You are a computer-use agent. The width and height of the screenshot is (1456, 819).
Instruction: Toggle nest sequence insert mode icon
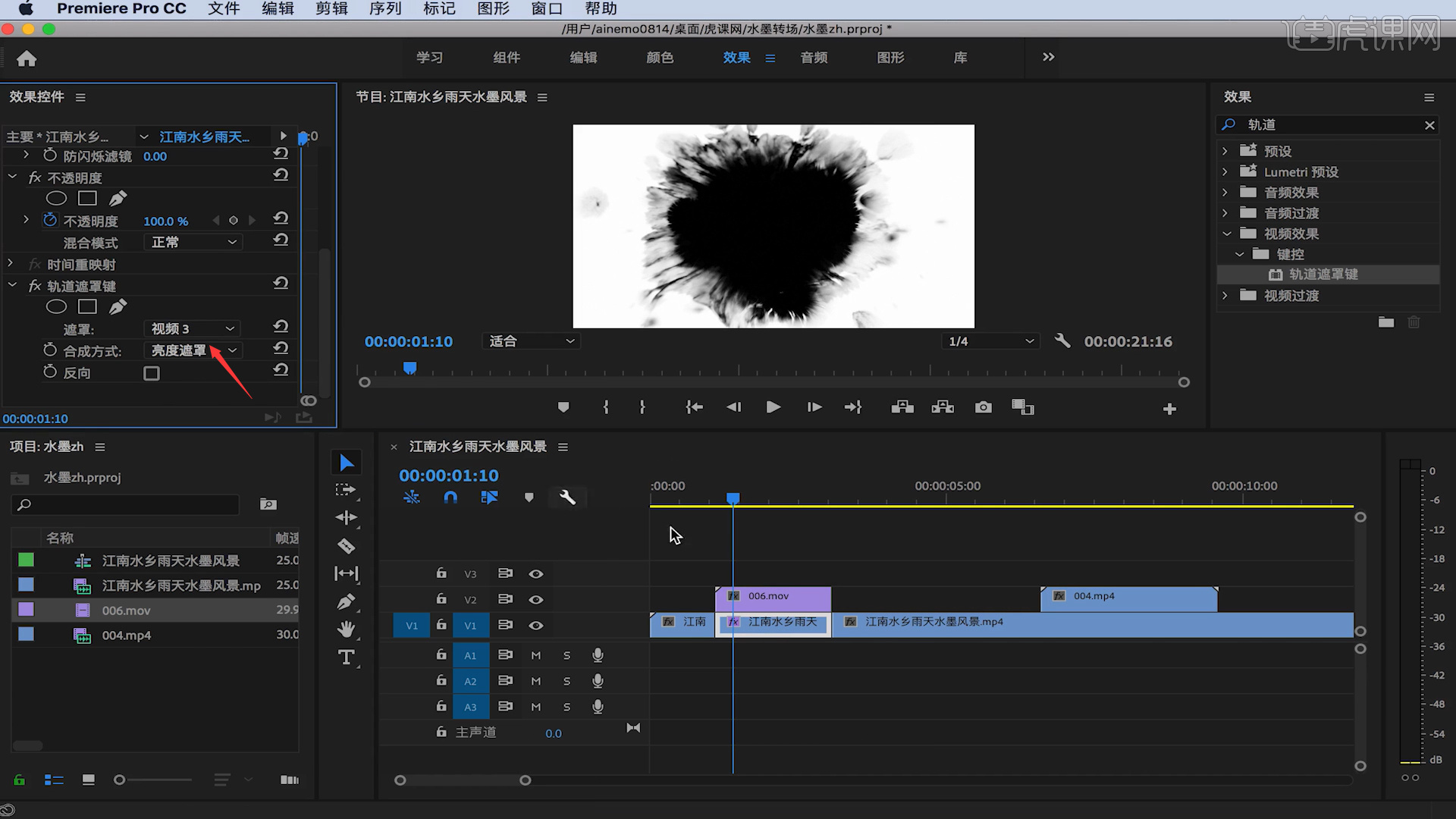pyautogui.click(x=411, y=497)
